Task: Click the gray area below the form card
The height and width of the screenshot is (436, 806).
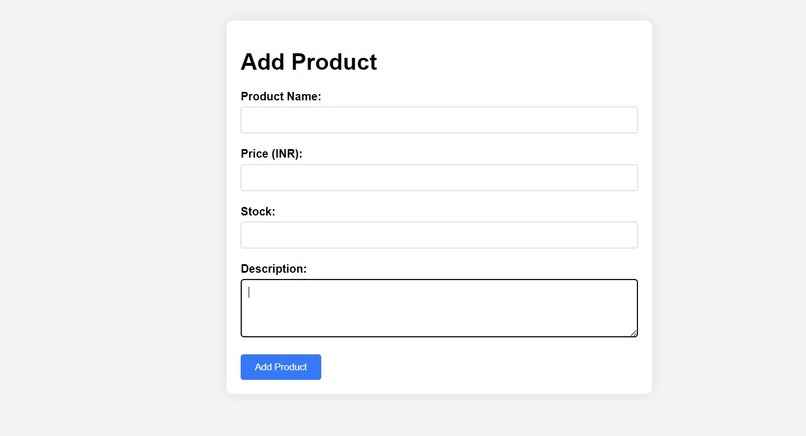Action: tap(438, 416)
